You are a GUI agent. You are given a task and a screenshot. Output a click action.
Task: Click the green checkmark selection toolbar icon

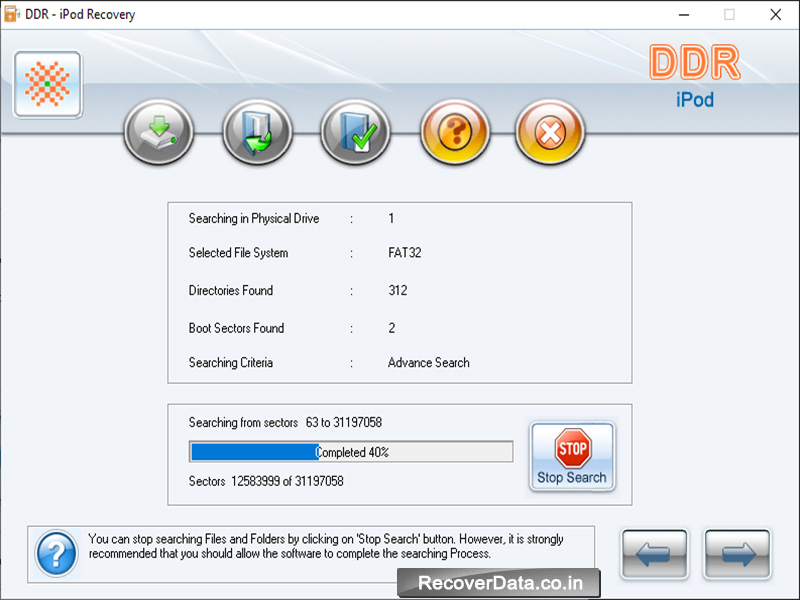[x=354, y=131]
